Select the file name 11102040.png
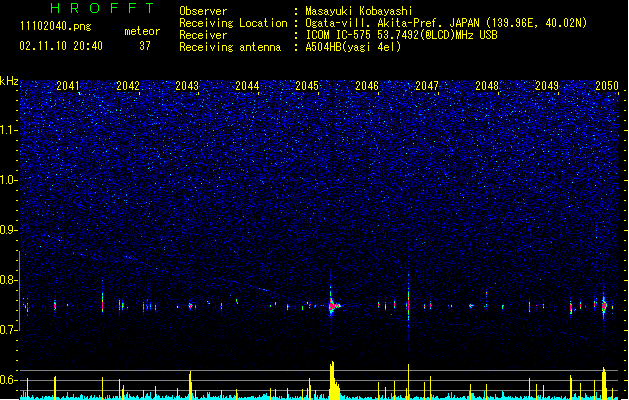Image resolution: width=629 pixels, height=400 pixels. click(56, 26)
